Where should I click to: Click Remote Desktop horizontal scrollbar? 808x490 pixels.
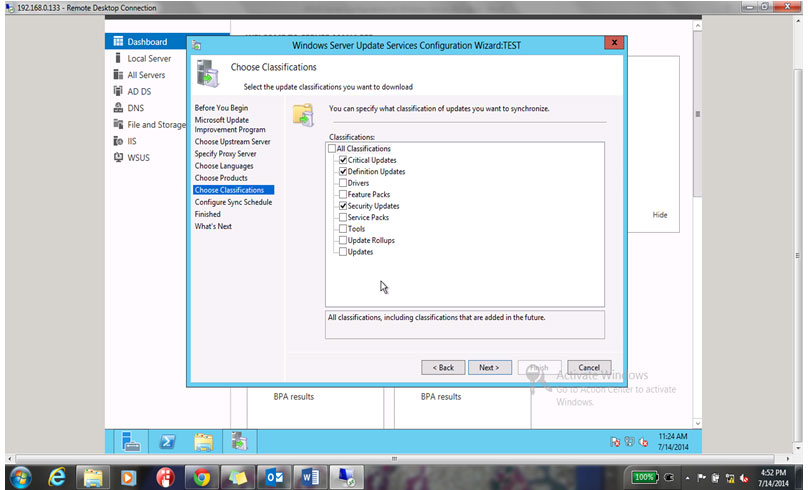coord(394,459)
